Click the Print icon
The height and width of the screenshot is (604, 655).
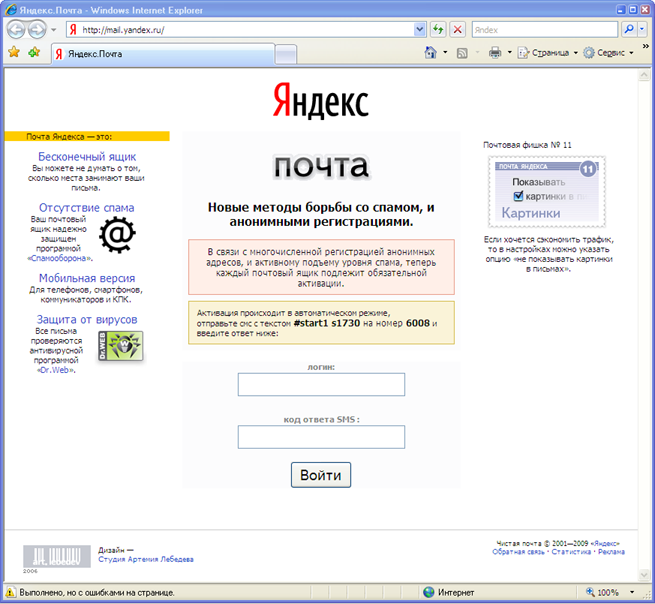click(x=495, y=53)
